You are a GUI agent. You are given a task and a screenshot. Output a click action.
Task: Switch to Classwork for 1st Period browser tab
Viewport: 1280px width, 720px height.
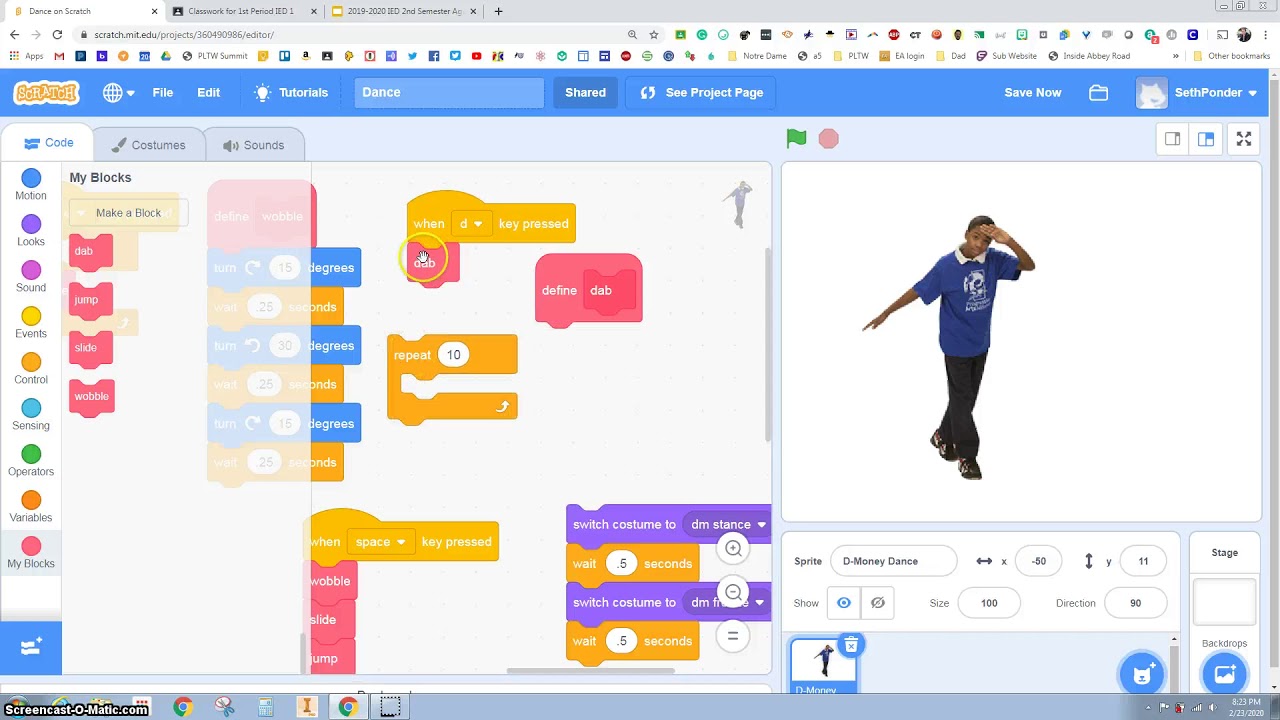(246, 11)
